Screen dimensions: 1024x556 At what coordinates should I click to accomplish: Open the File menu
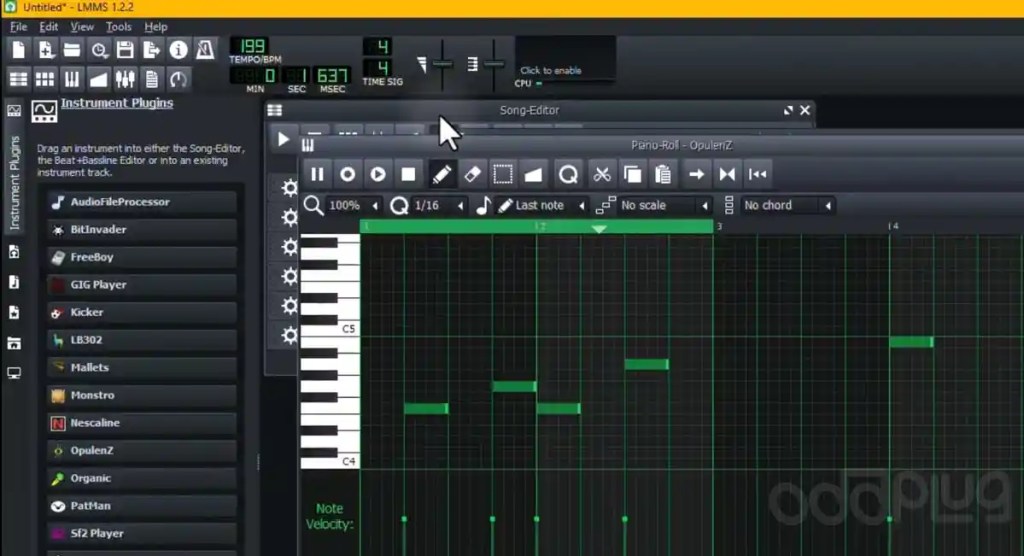18,27
